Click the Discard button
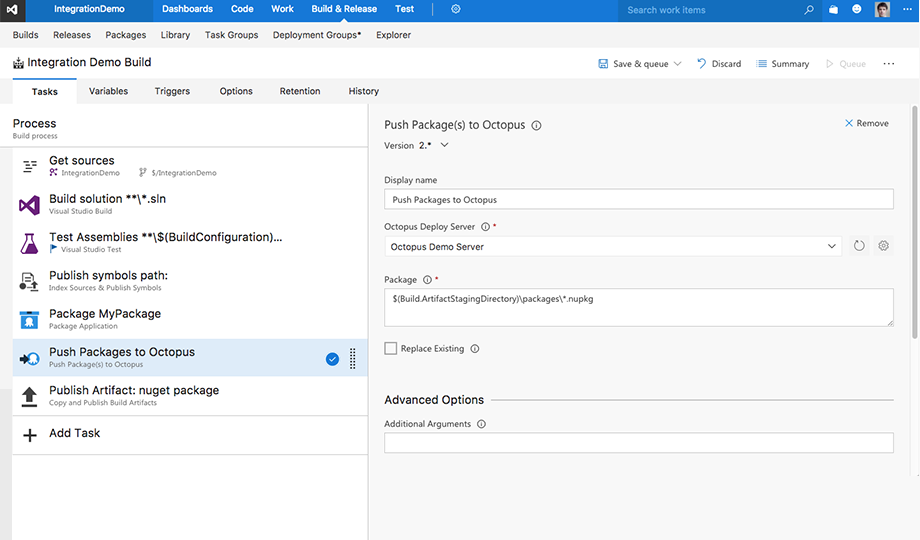Screen dimensions: 920x540 (719, 63)
